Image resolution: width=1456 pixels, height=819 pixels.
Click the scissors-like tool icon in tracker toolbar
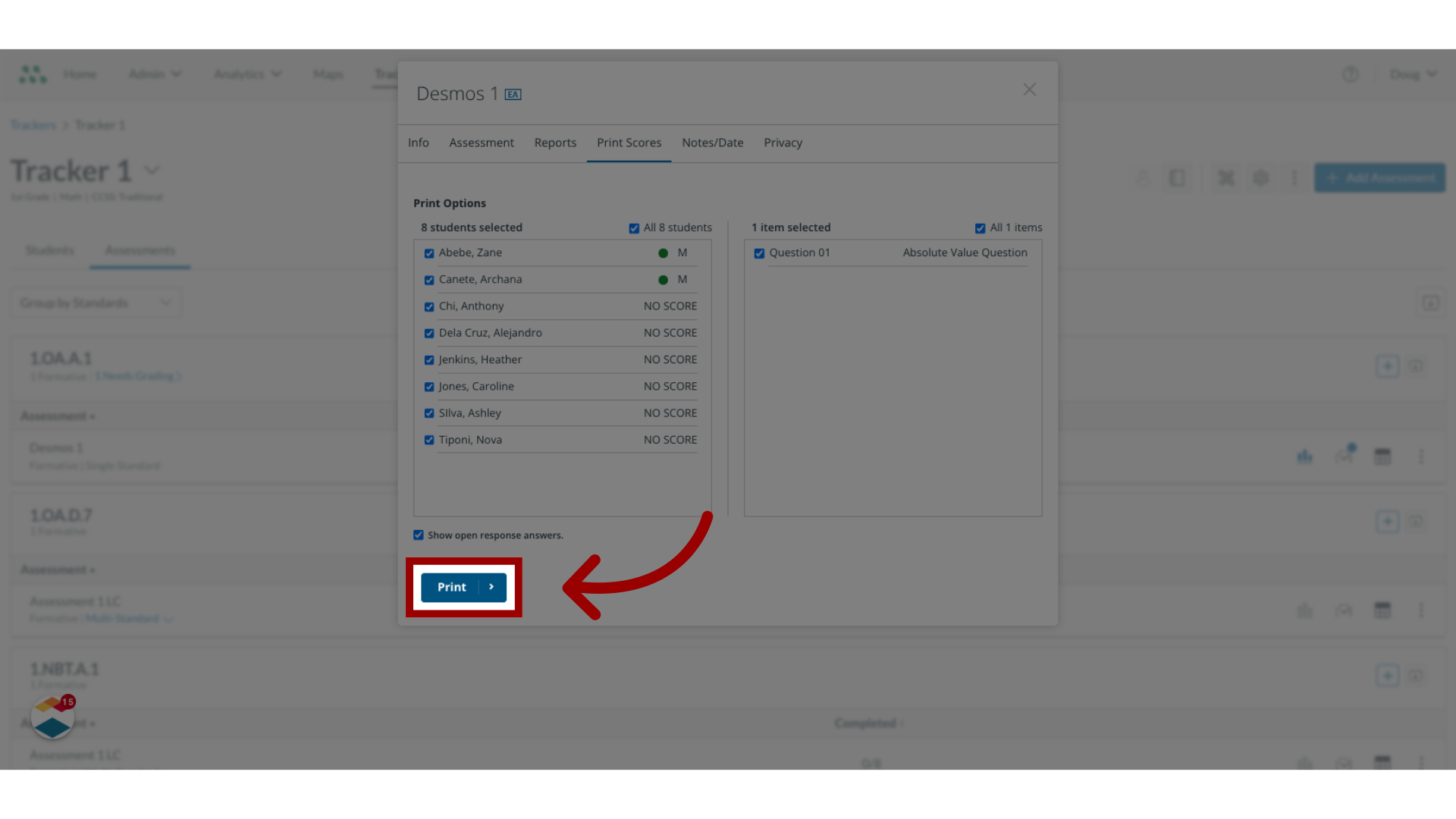pyautogui.click(x=1225, y=178)
